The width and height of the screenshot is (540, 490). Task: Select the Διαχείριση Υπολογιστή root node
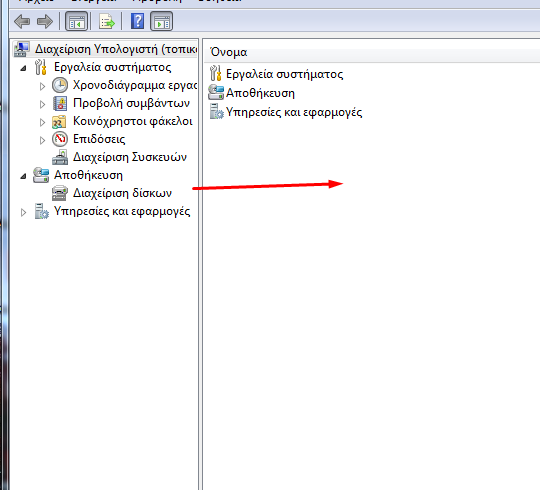(x=116, y=49)
